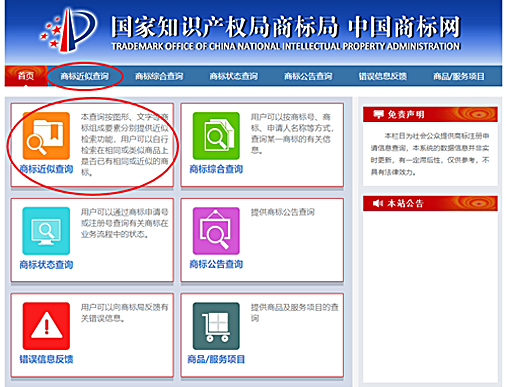Click the 提供商品及服务项目的查询 description text
Image resolution: width=506 pixels, height=387 pixels.
(295, 312)
